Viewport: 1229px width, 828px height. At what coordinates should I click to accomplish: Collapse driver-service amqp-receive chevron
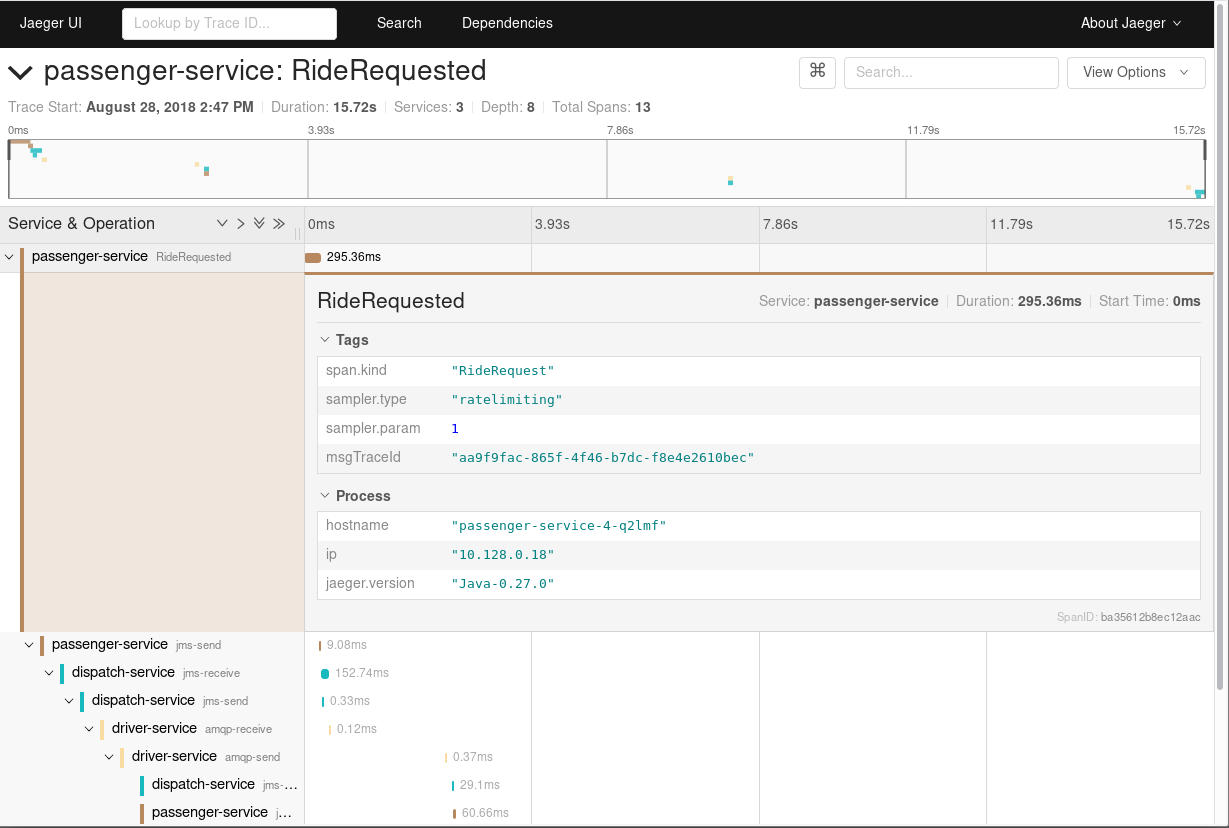(89, 729)
